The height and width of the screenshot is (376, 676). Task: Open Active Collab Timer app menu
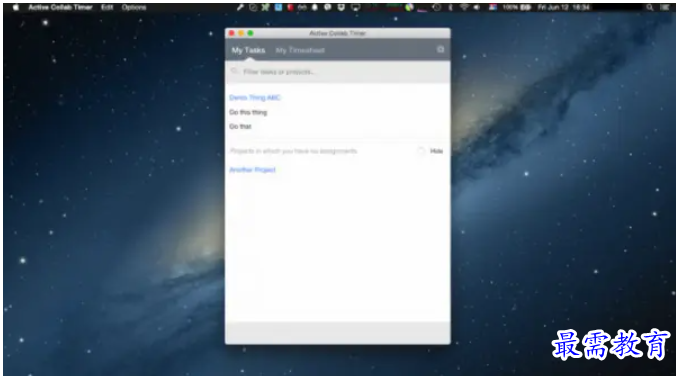click(x=60, y=7)
